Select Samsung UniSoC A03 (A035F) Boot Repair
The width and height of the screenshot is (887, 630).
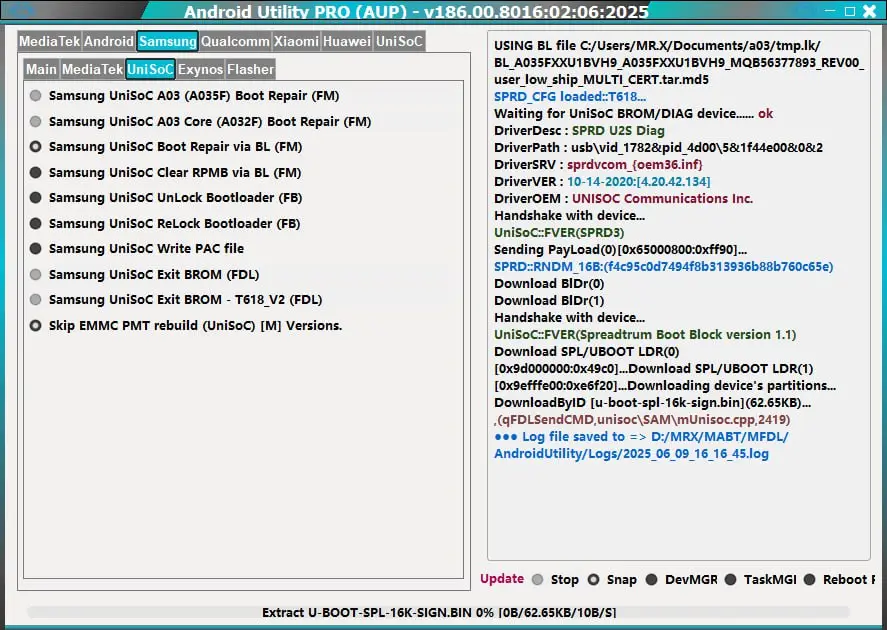[x=184, y=96]
